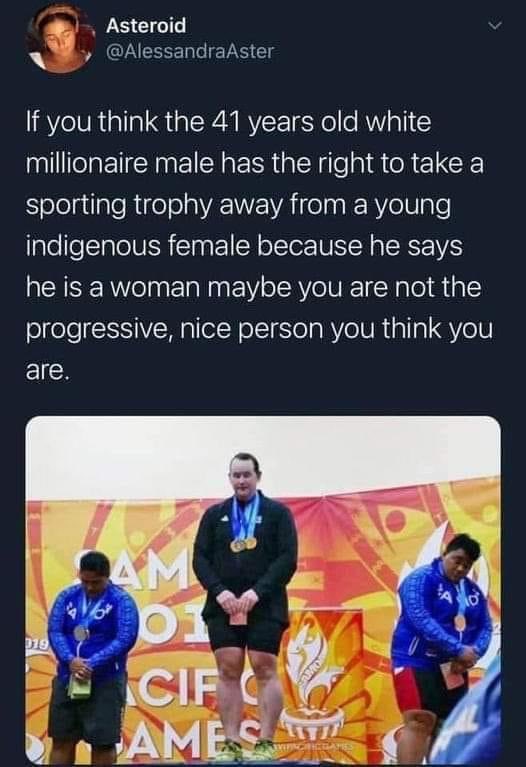This screenshot has width=526, height=767.
Task: Open the attached podium photo
Action: pyautogui.click(x=263, y=589)
